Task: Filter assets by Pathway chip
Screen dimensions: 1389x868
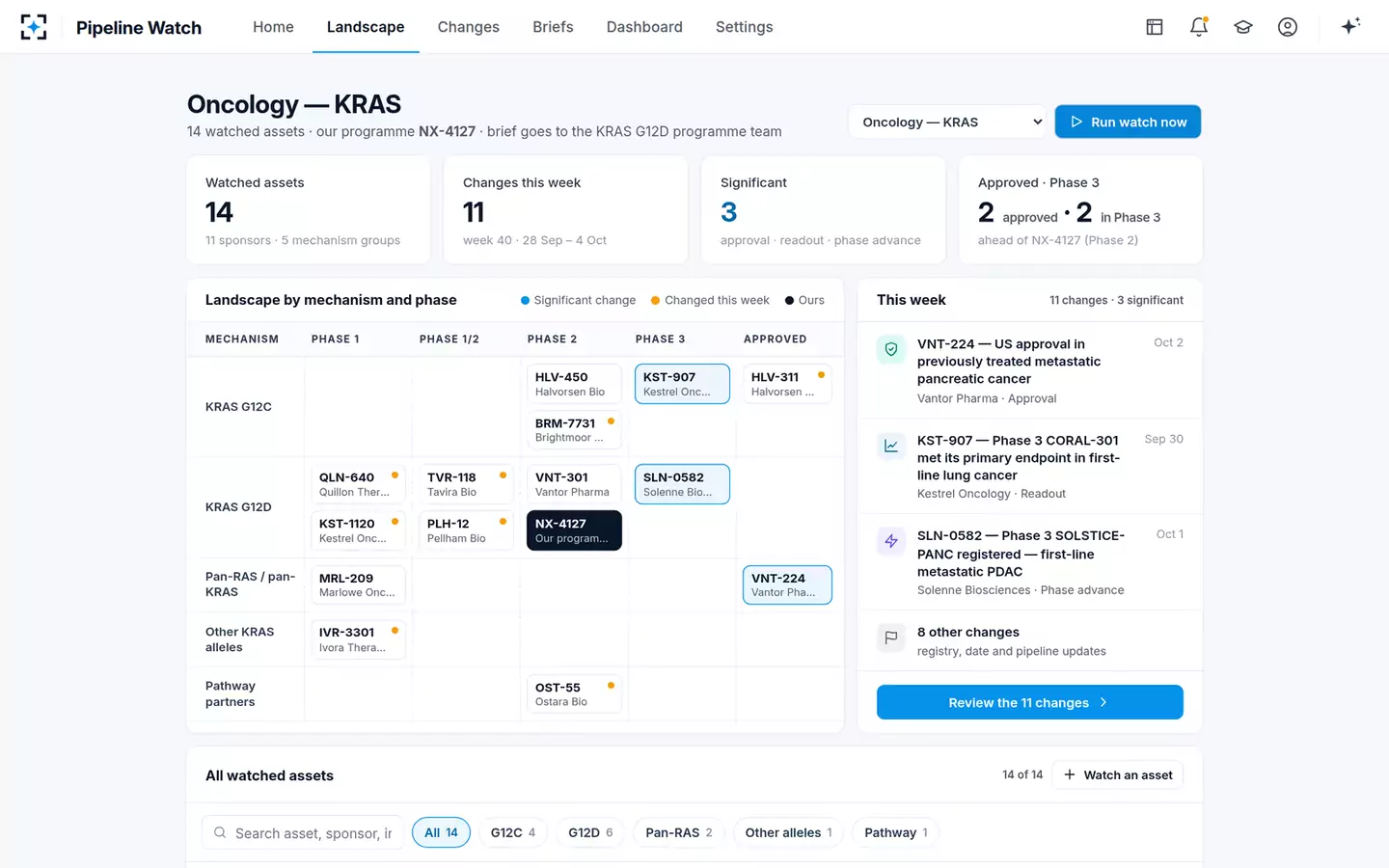Action: (896, 832)
